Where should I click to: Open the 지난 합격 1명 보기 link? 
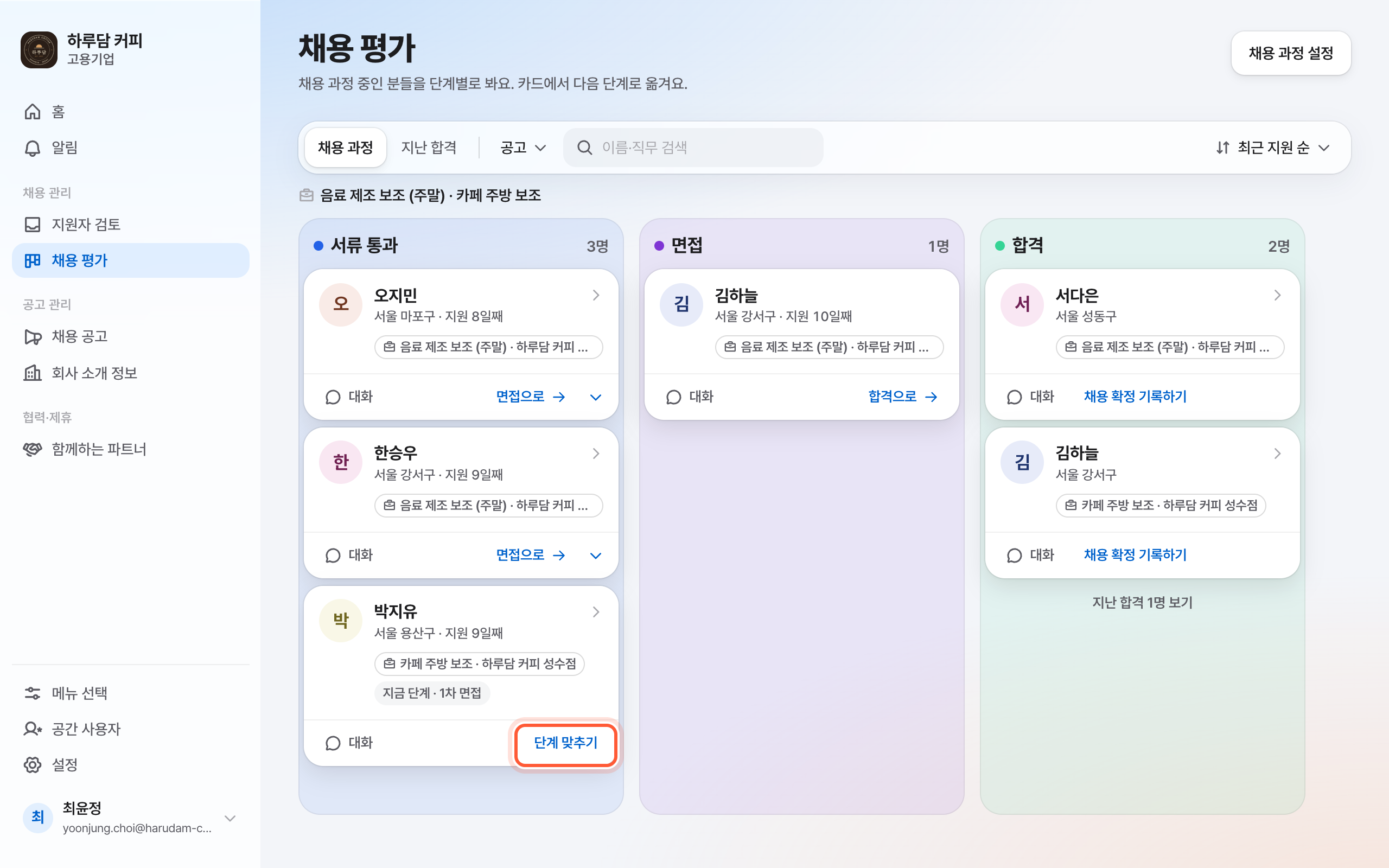(x=1142, y=602)
